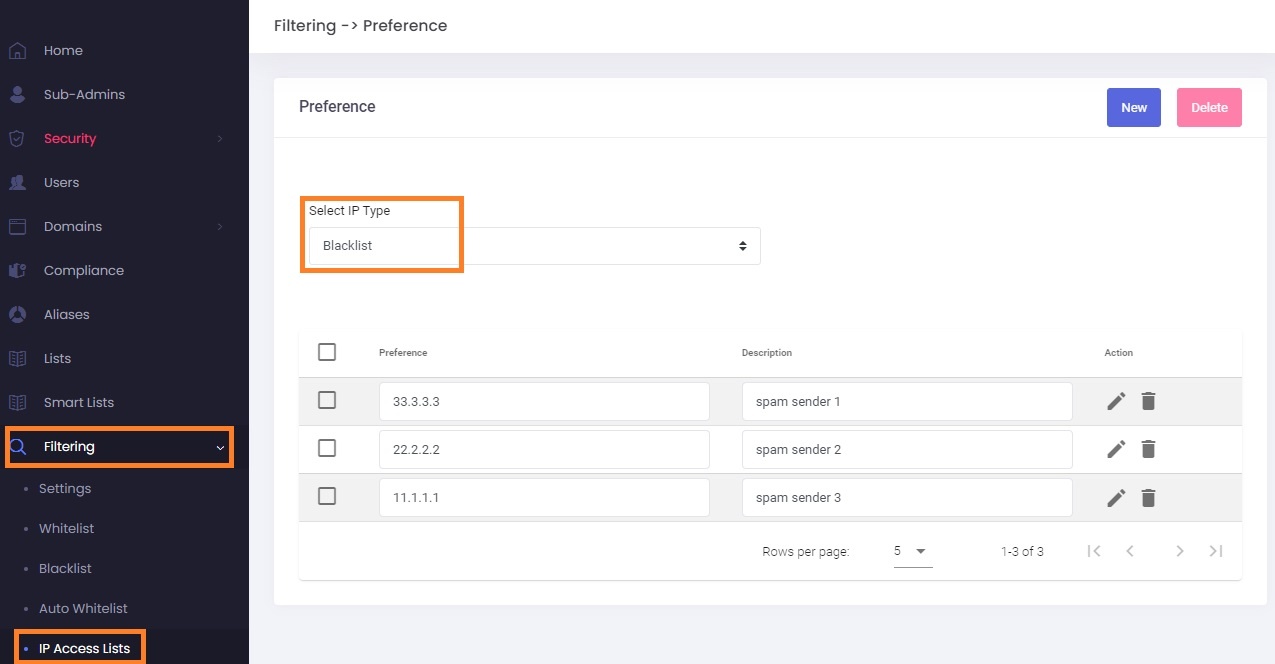
Task: Click the 11.1.1.1 preference field
Action: point(544,497)
